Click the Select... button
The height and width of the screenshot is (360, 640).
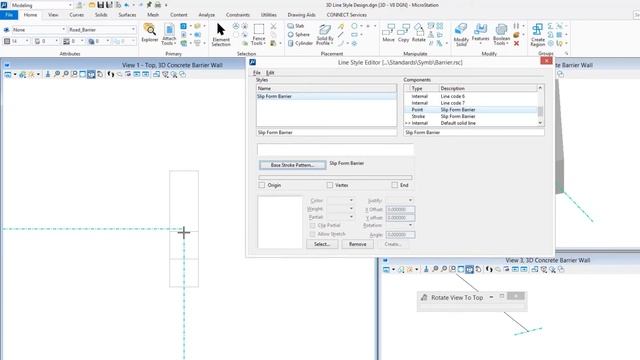(322, 244)
